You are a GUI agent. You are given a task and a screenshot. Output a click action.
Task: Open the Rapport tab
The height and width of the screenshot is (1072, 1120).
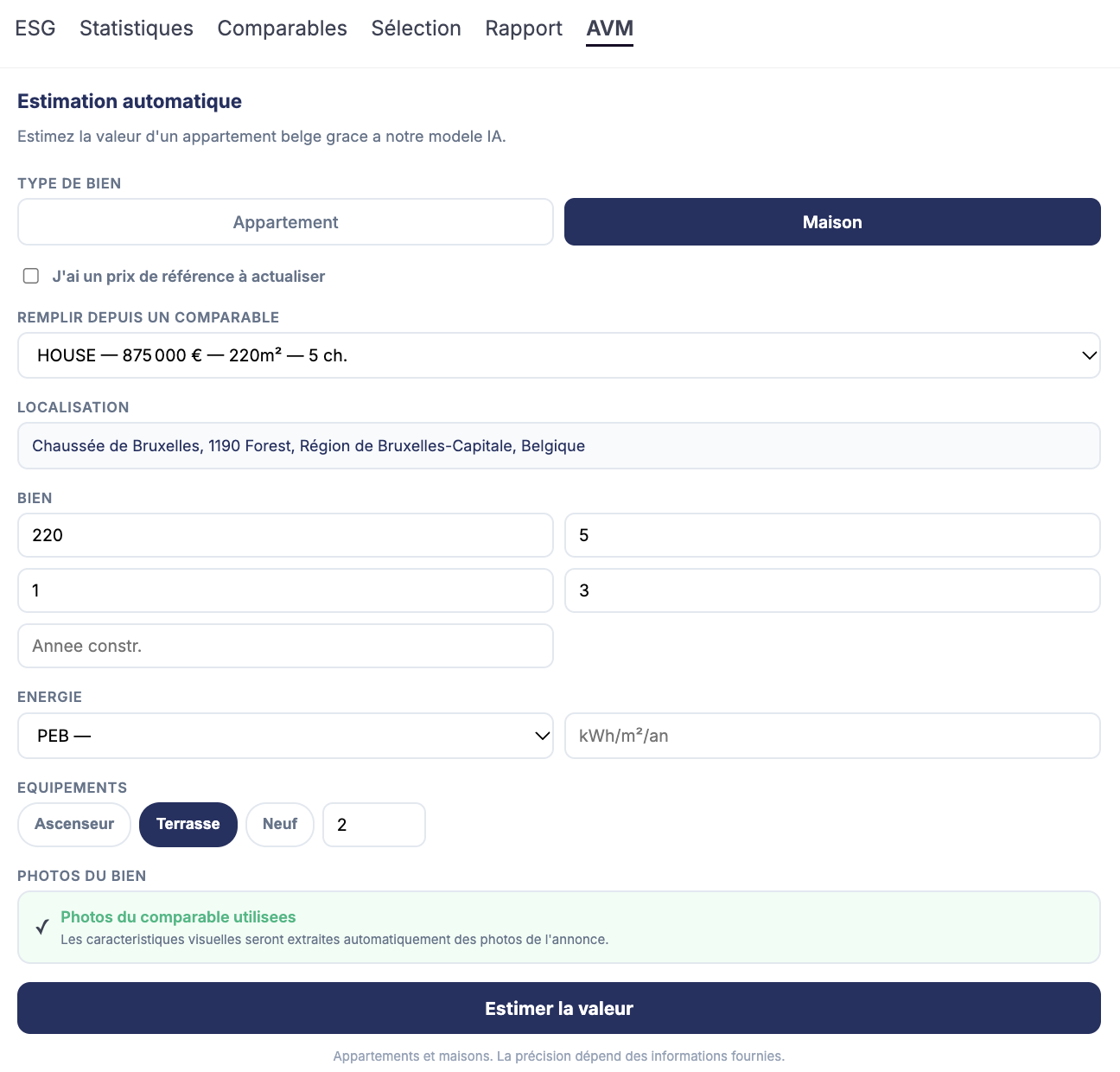point(524,29)
